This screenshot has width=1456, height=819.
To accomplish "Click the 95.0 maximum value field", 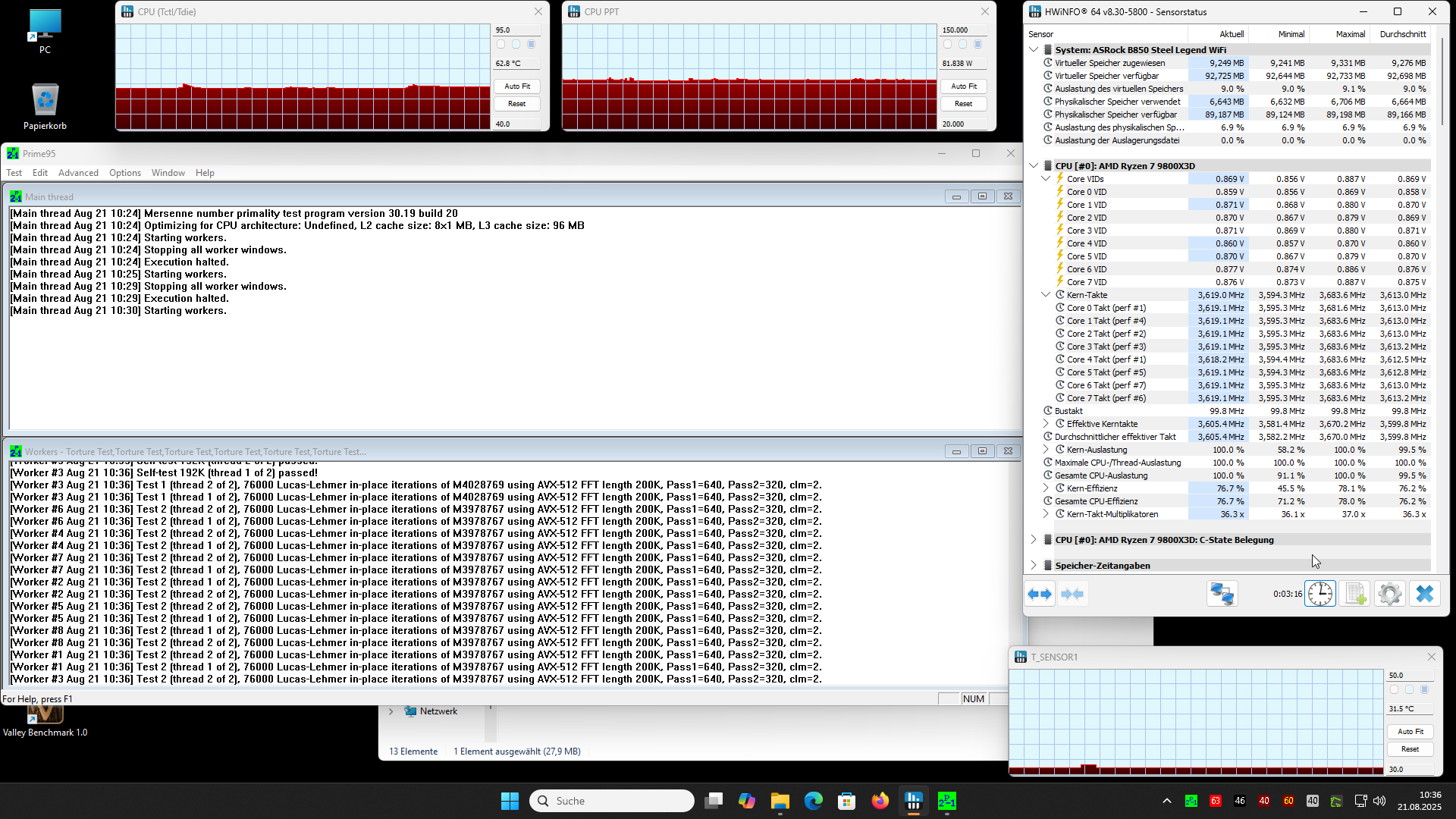I will [516, 30].
